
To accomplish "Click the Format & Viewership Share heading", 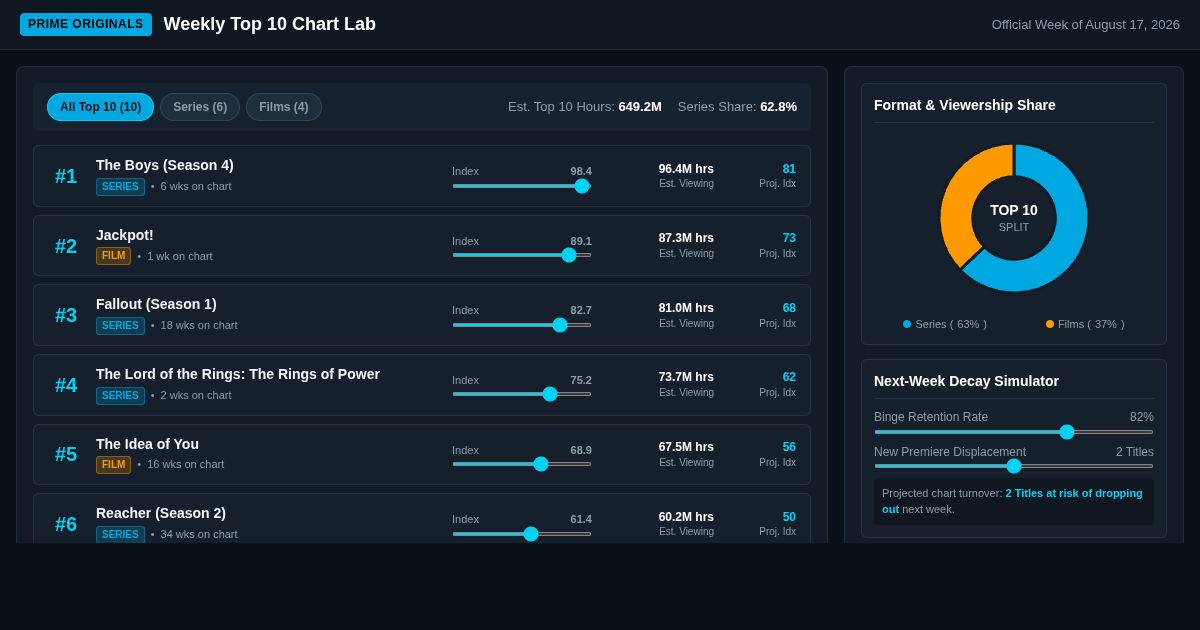I will (x=965, y=105).
